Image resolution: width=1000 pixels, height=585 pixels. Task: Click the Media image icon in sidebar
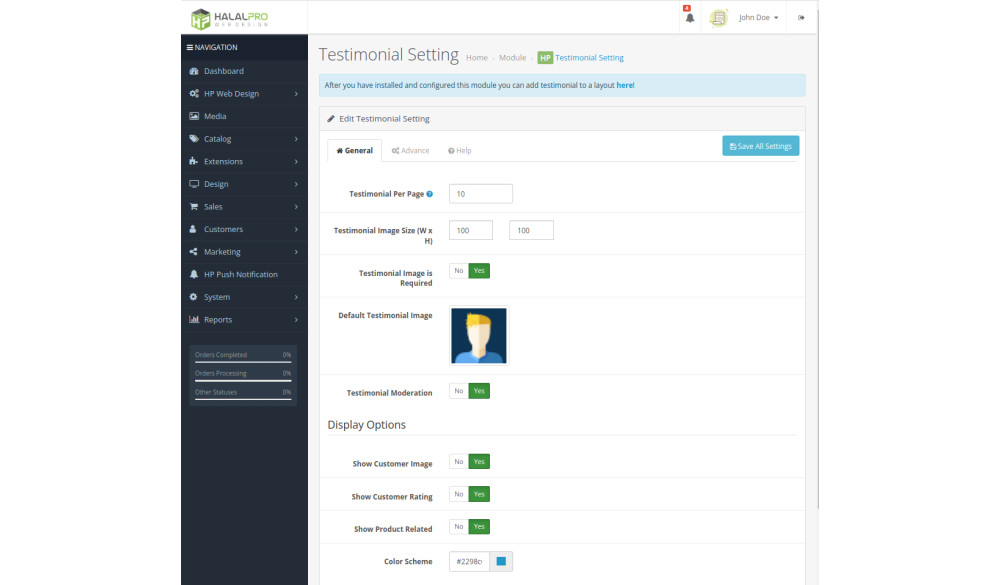194,116
